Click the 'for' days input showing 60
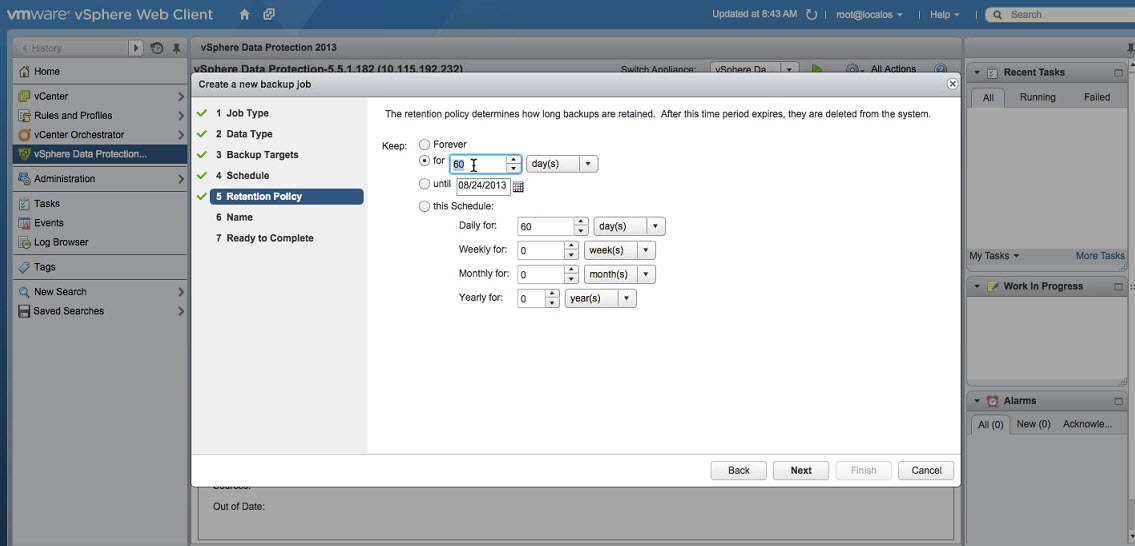The image size is (1135, 546). pyautogui.click(x=478, y=164)
